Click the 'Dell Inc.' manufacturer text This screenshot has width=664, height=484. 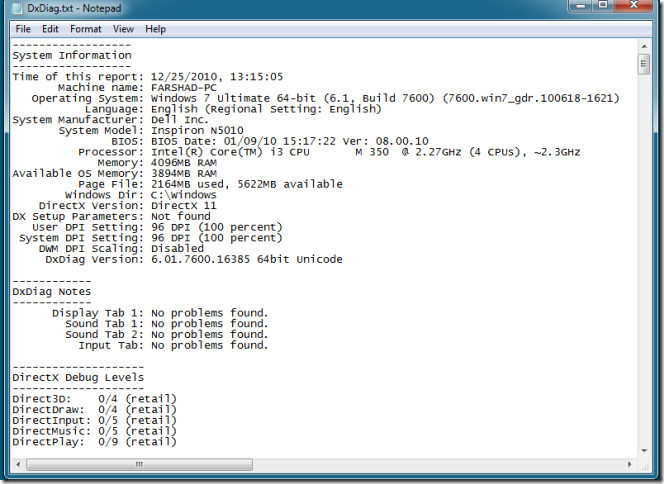point(180,120)
